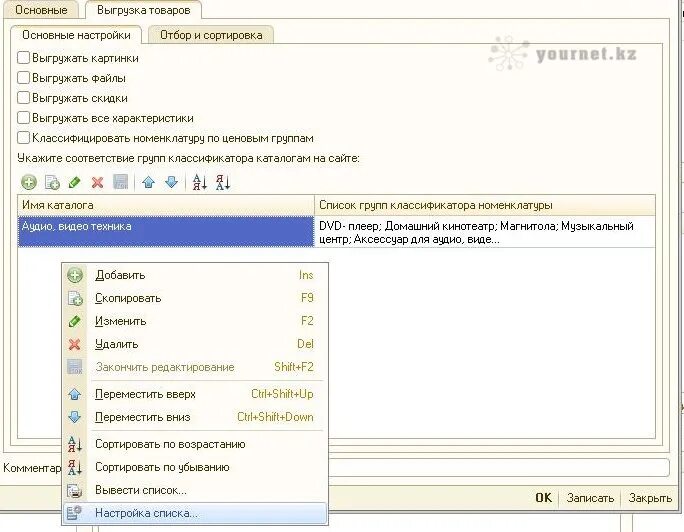
Task: Pick Сортировать по возрастанию menu item
Action: (x=195, y=444)
